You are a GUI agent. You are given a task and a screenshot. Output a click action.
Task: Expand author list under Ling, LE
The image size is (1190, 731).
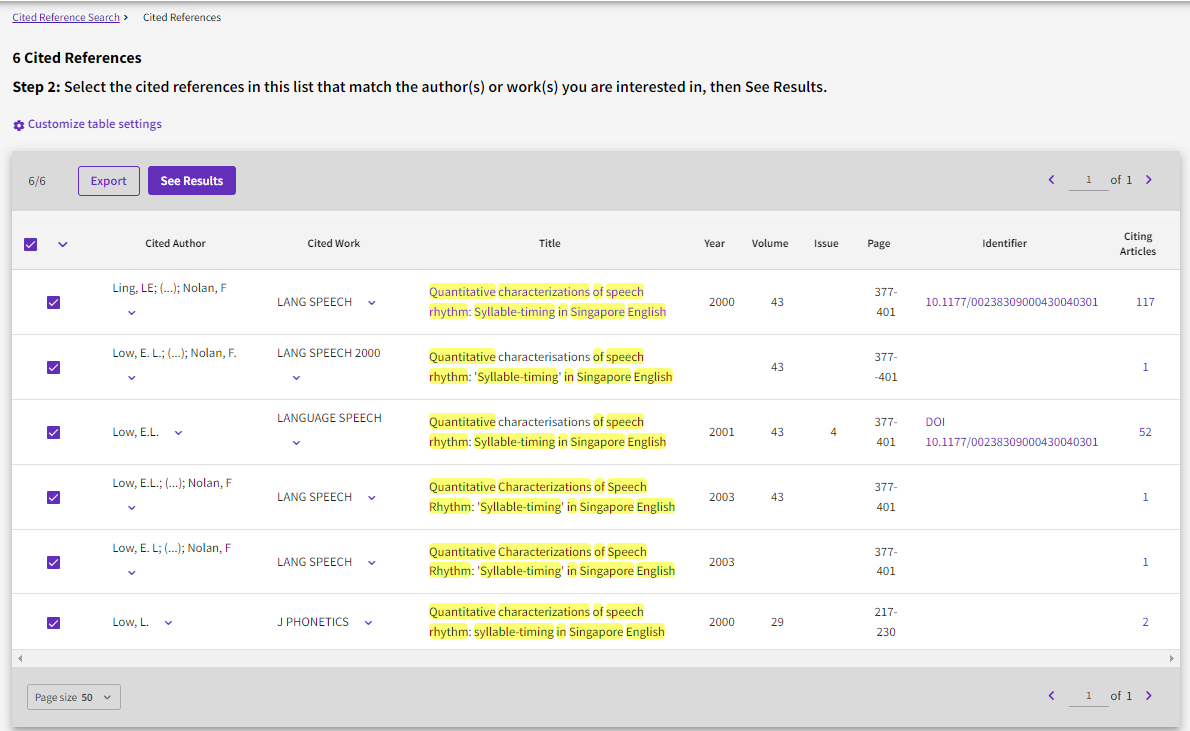pos(132,312)
